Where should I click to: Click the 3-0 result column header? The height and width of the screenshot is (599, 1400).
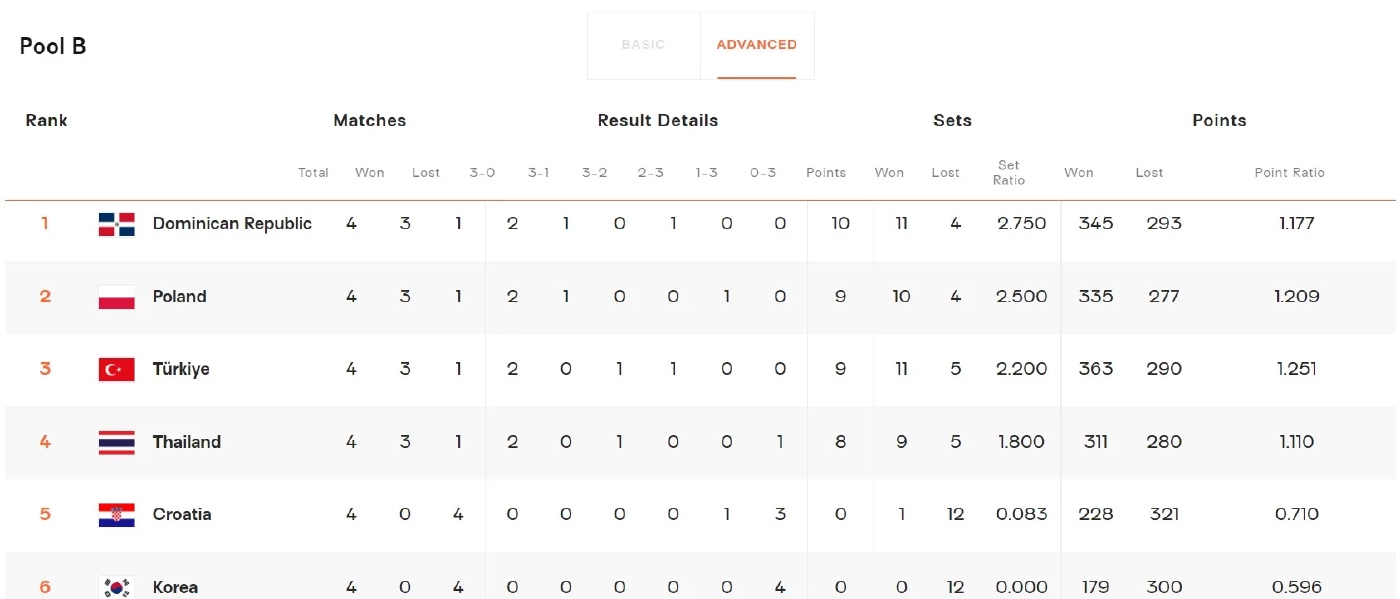tap(482, 173)
